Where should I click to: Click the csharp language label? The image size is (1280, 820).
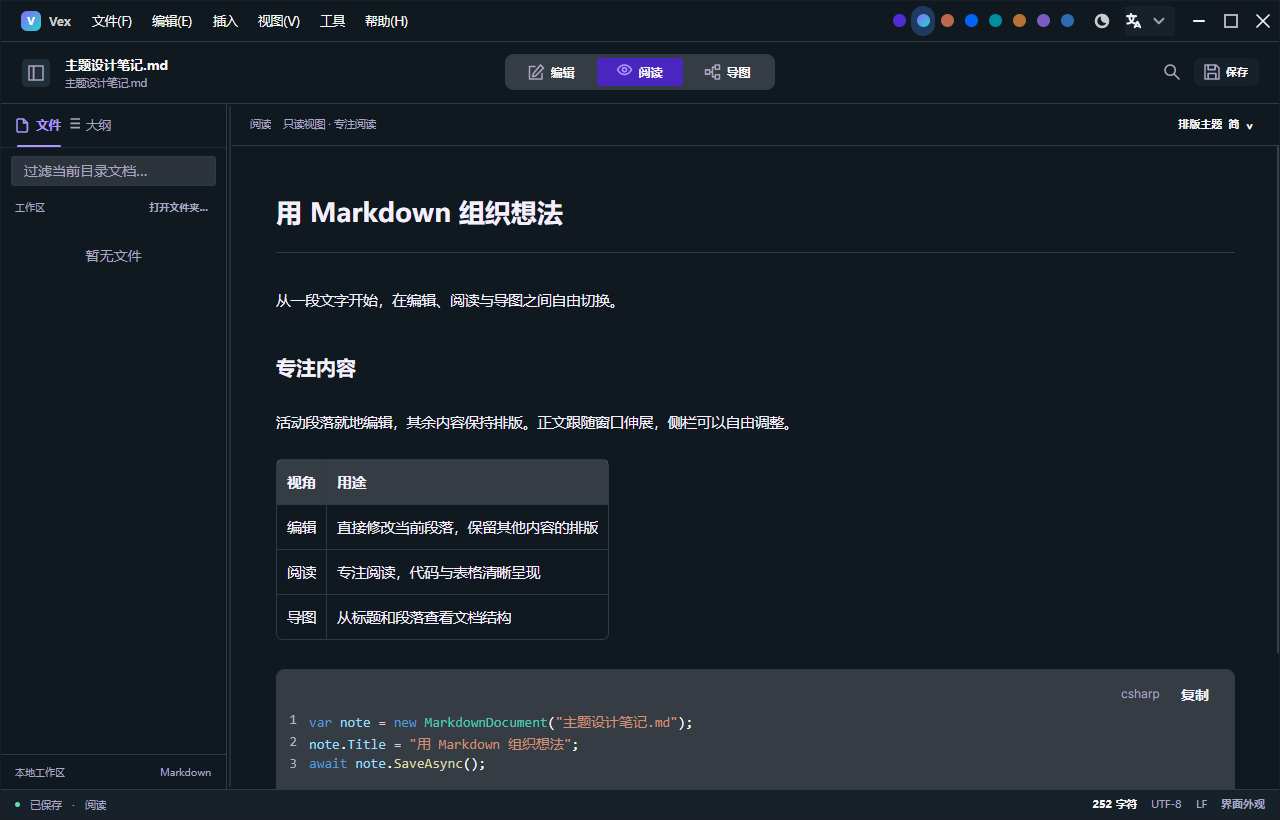click(1140, 694)
